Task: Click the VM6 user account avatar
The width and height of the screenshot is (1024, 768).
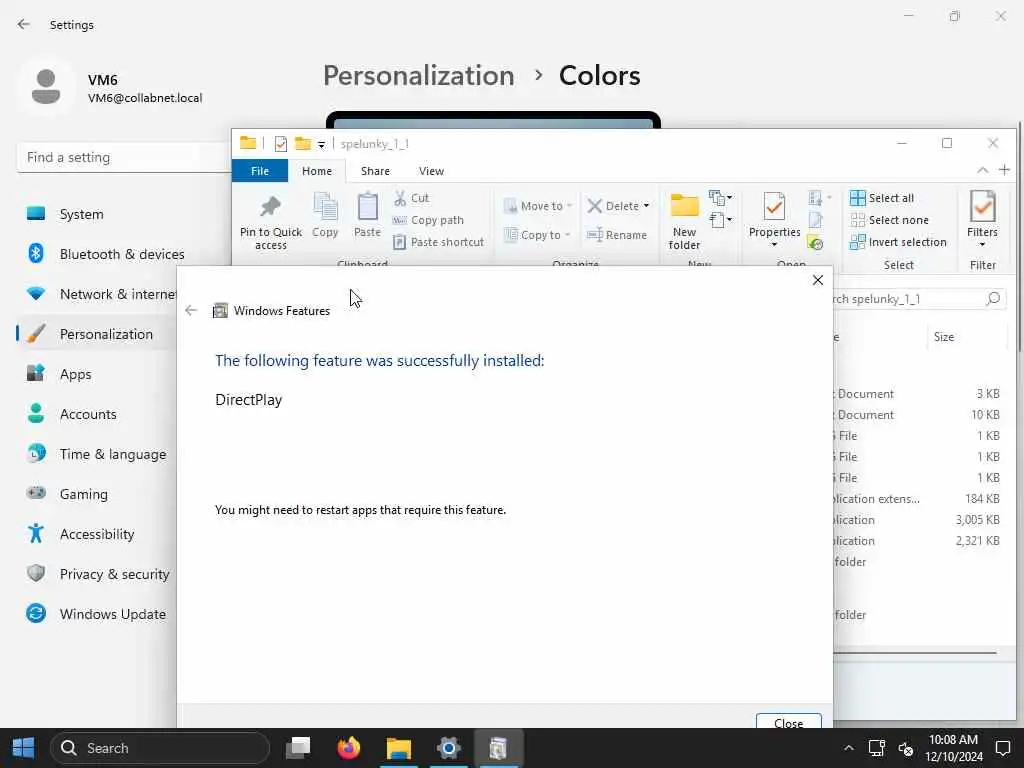Action: click(46, 87)
